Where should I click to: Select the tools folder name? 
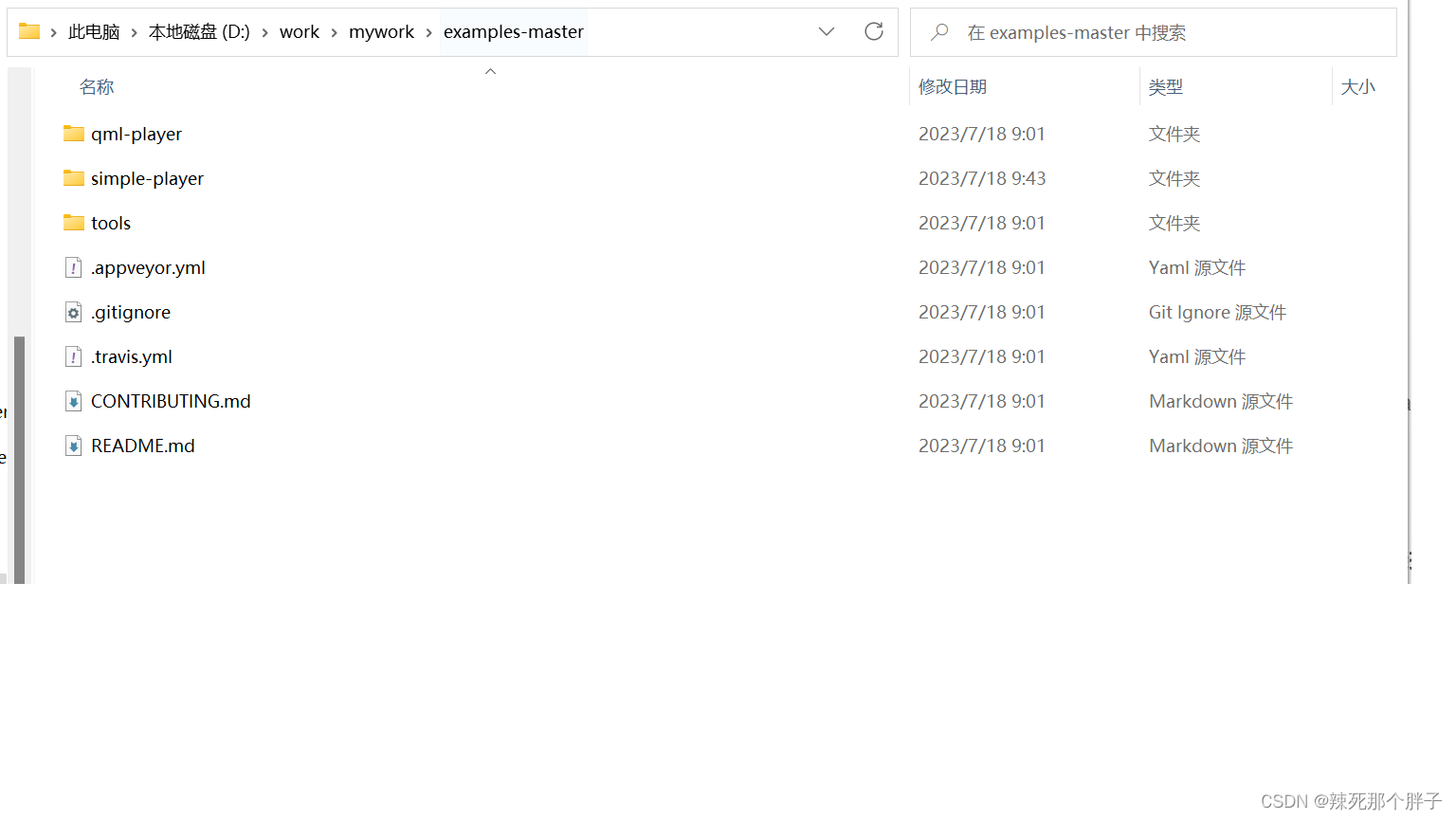point(111,223)
